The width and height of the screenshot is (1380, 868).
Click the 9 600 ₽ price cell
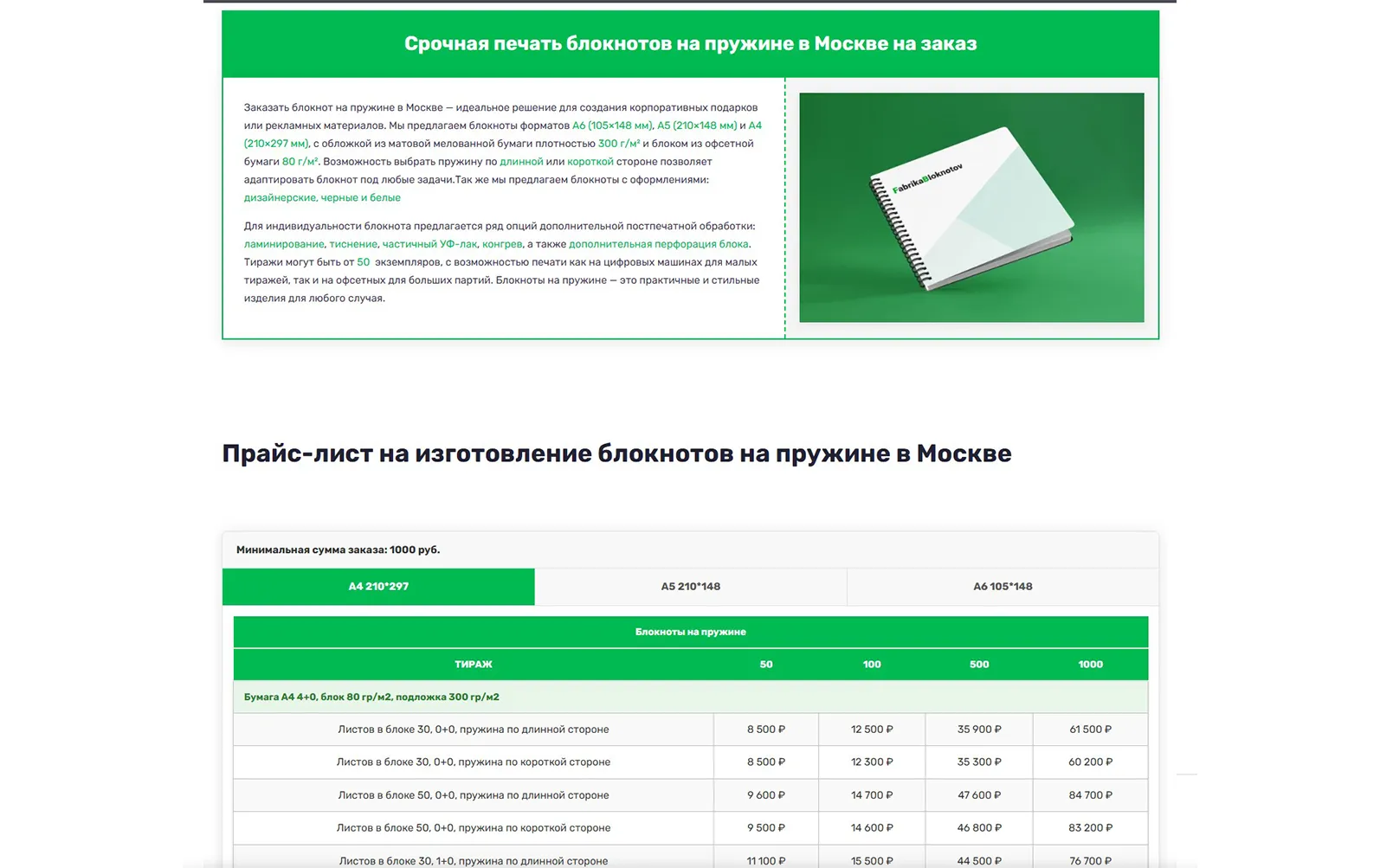click(766, 795)
